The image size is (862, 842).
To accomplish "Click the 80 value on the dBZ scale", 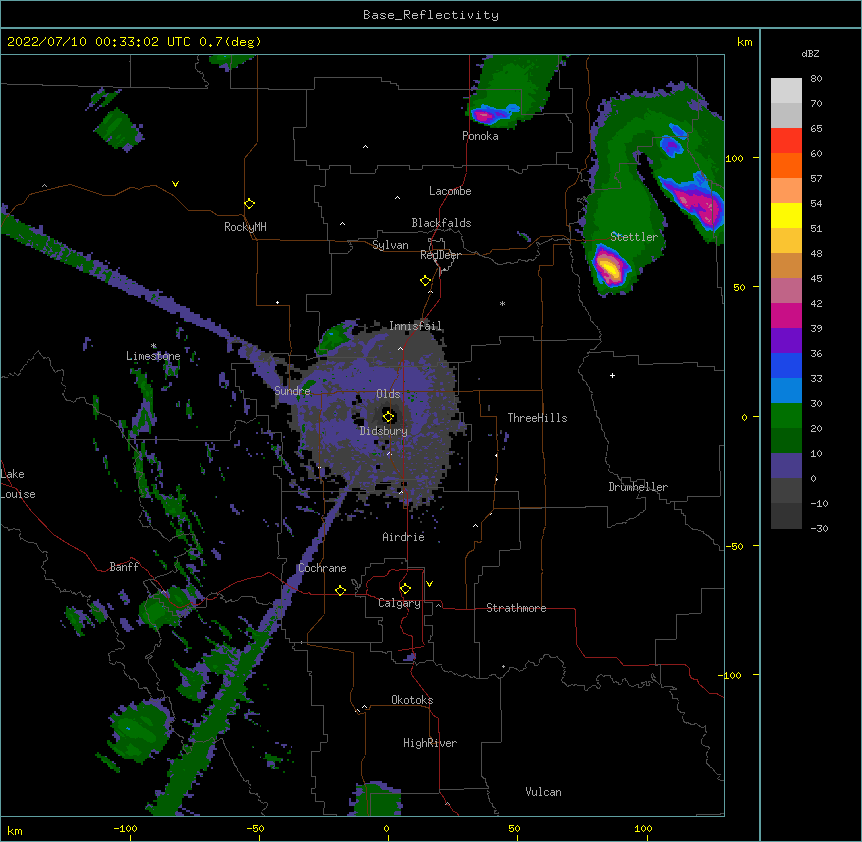I will (816, 79).
